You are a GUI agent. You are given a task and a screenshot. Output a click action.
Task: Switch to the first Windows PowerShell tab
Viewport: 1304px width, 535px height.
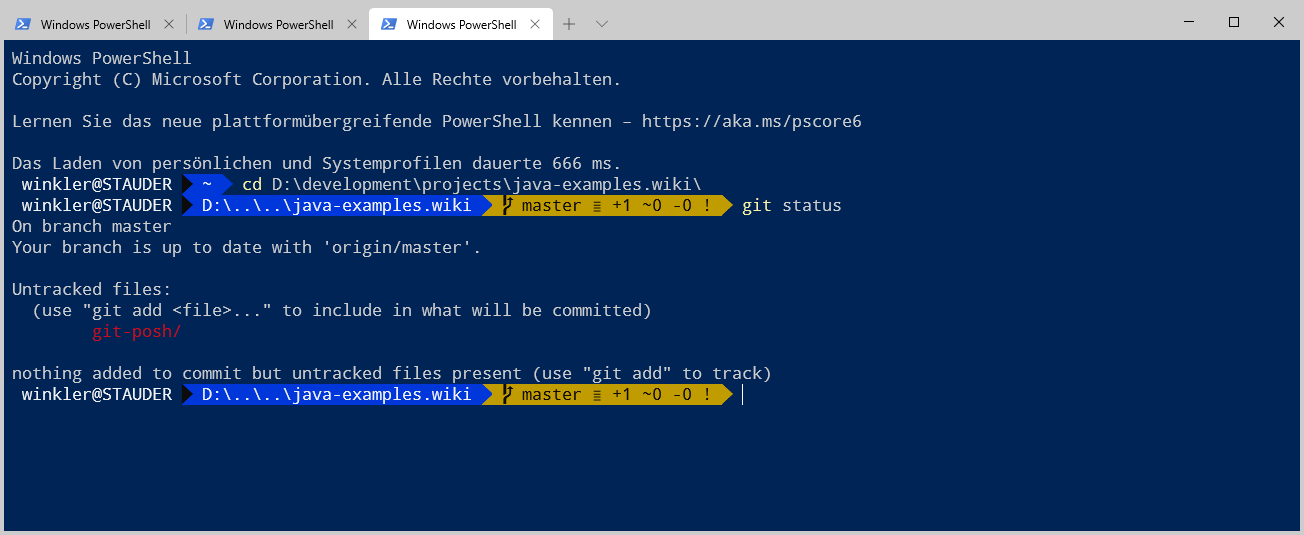[95, 24]
